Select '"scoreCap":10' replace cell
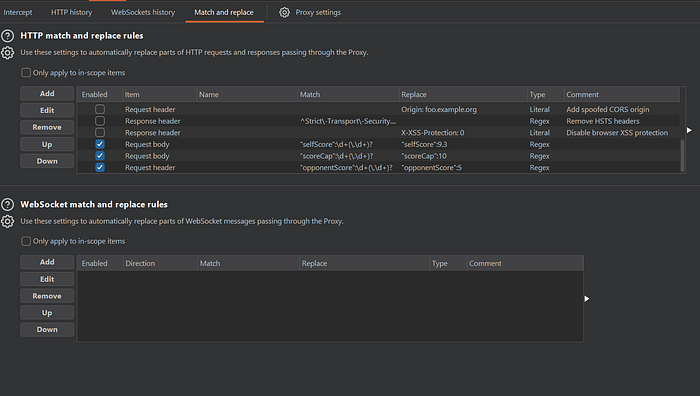 [x=463, y=156]
